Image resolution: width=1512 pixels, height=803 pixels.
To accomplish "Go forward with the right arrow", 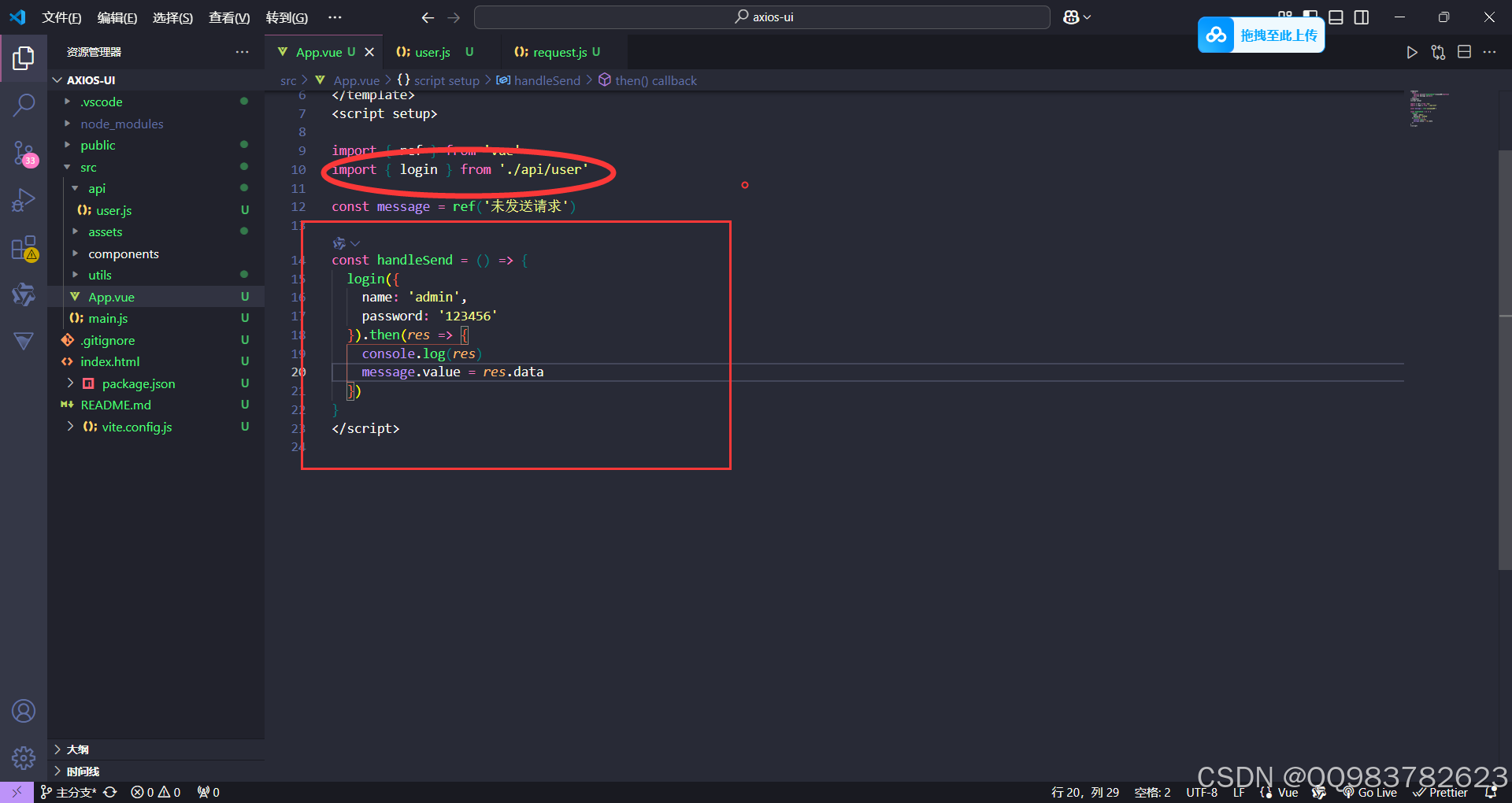I will click(454, 17).
